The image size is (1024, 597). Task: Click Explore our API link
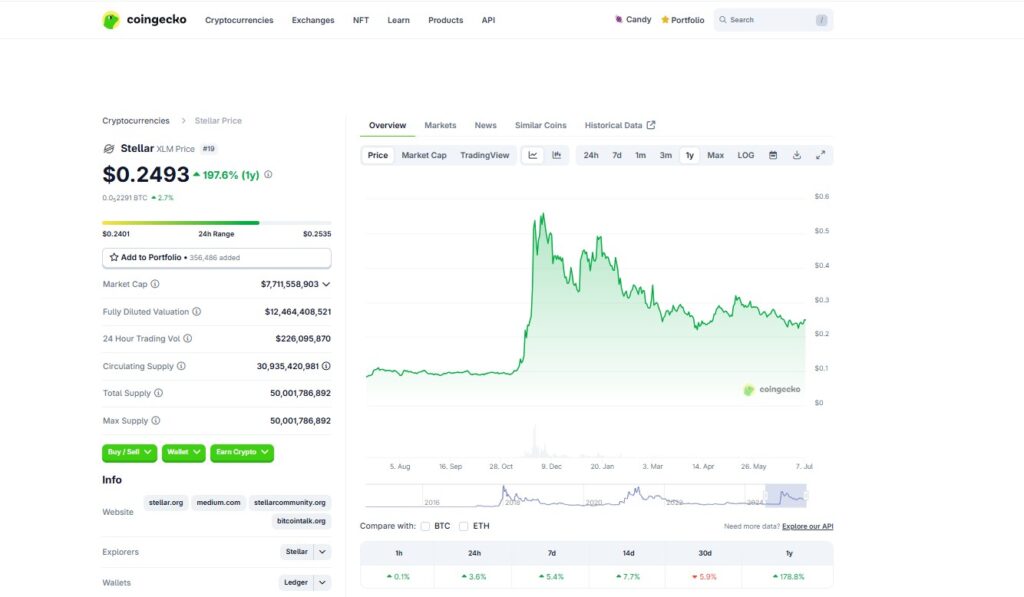click(807, 526)
